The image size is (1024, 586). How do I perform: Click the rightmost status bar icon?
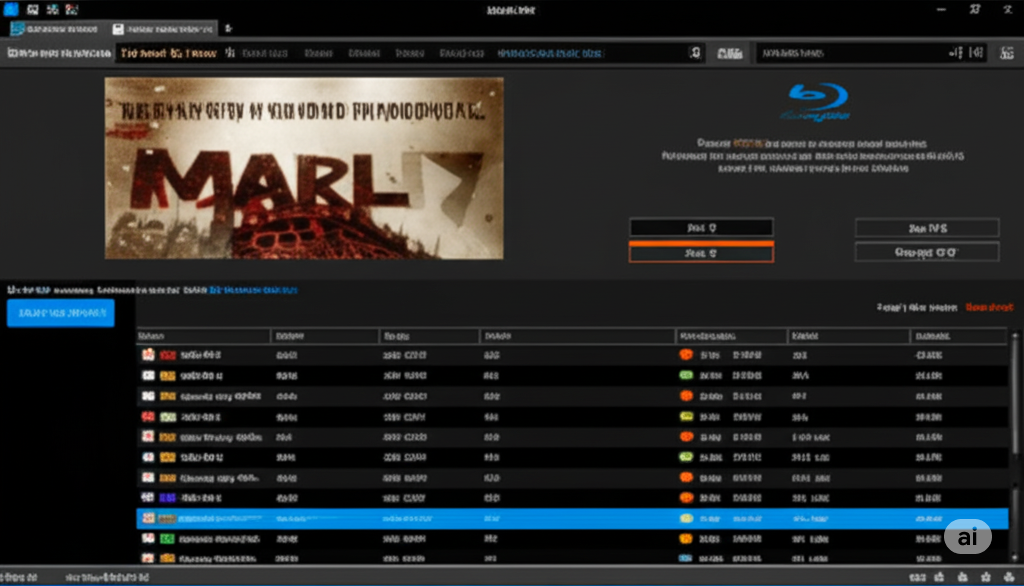1009,577
